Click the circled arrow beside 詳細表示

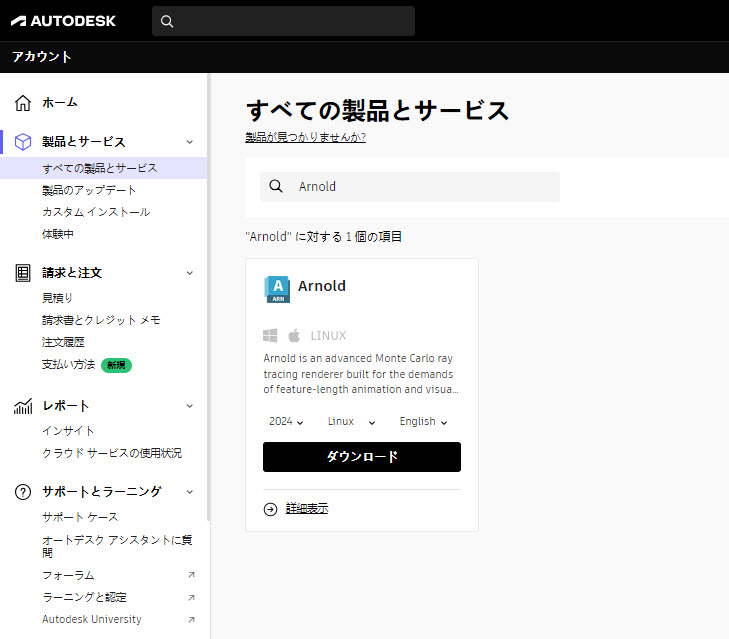(271, 510)
